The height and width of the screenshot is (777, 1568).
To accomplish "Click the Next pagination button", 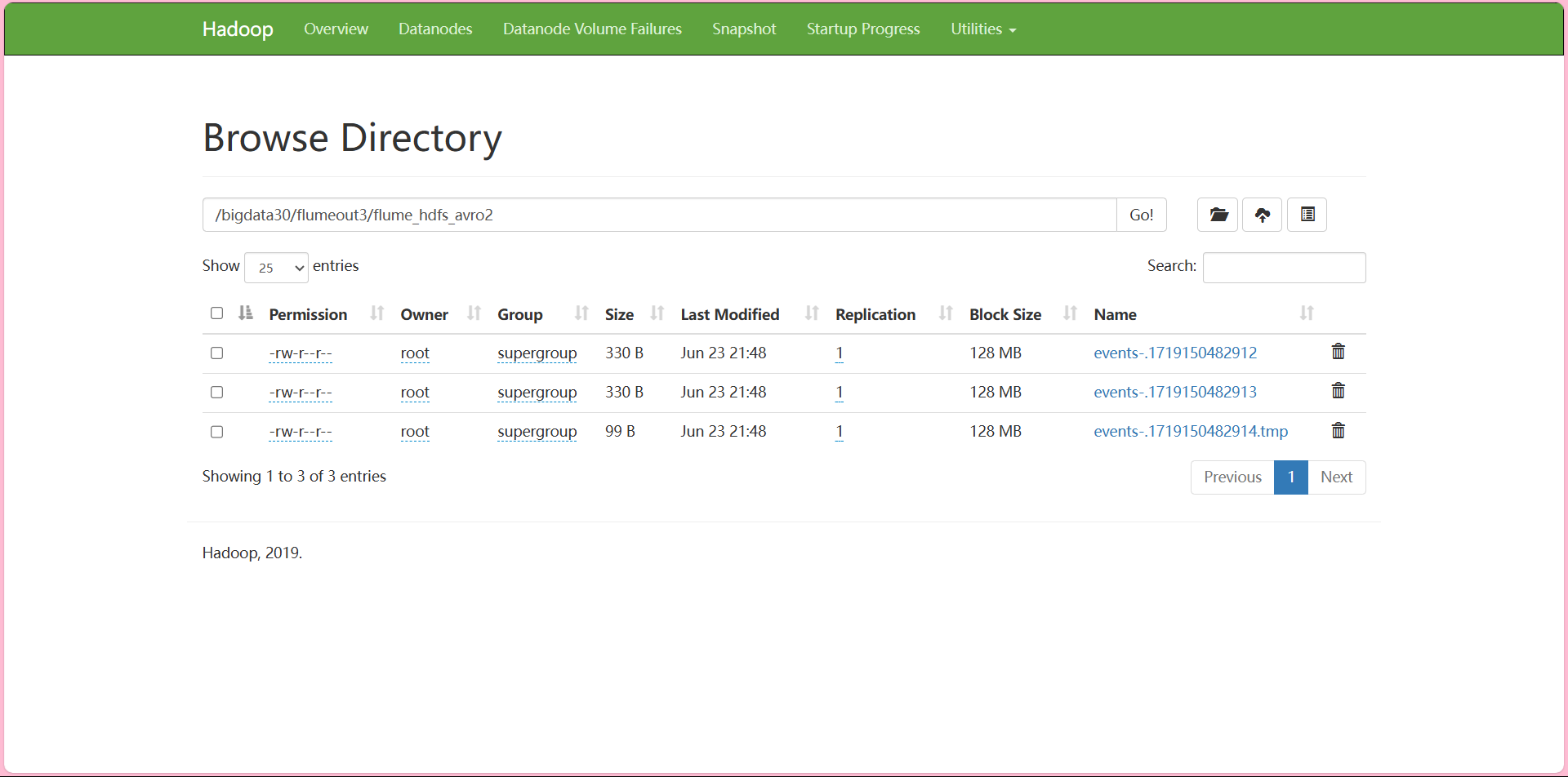I will [1336, 477].
